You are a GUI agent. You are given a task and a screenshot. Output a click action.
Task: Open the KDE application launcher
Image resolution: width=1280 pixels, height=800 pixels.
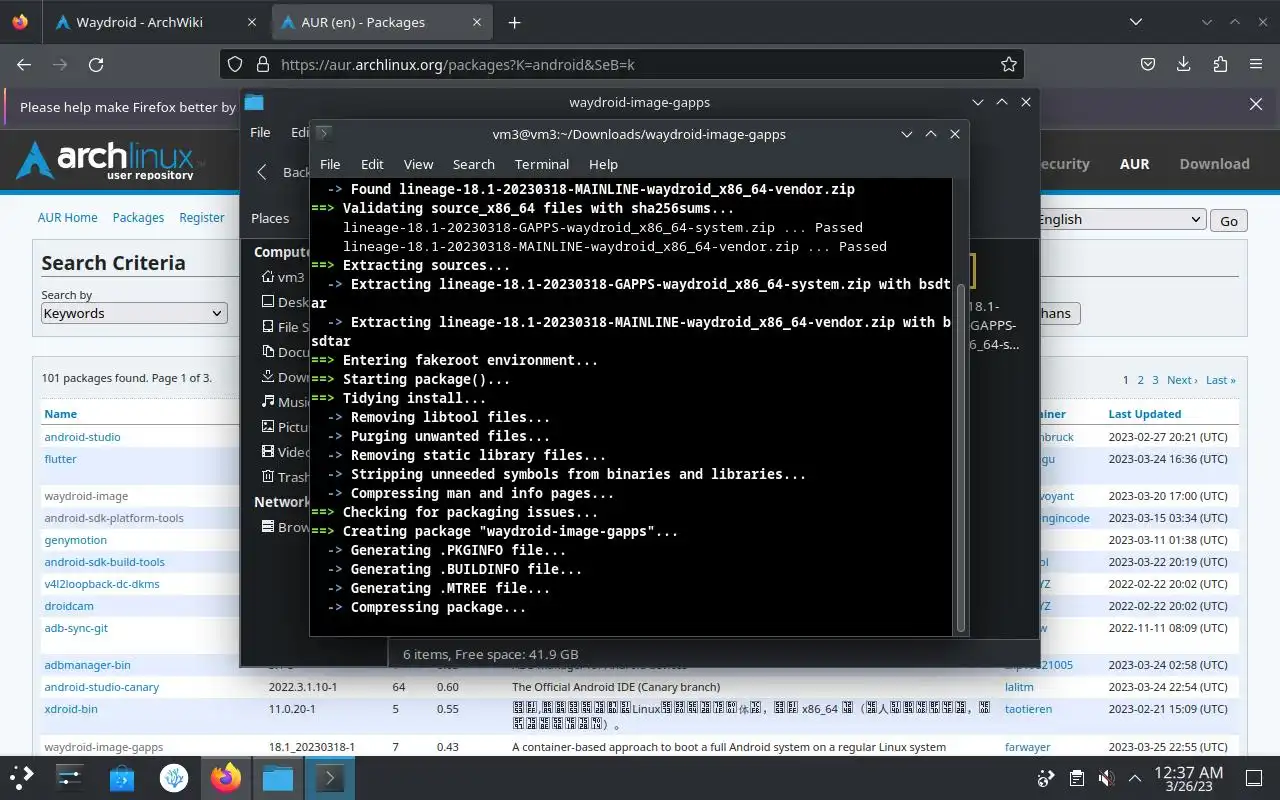point(21,777)
